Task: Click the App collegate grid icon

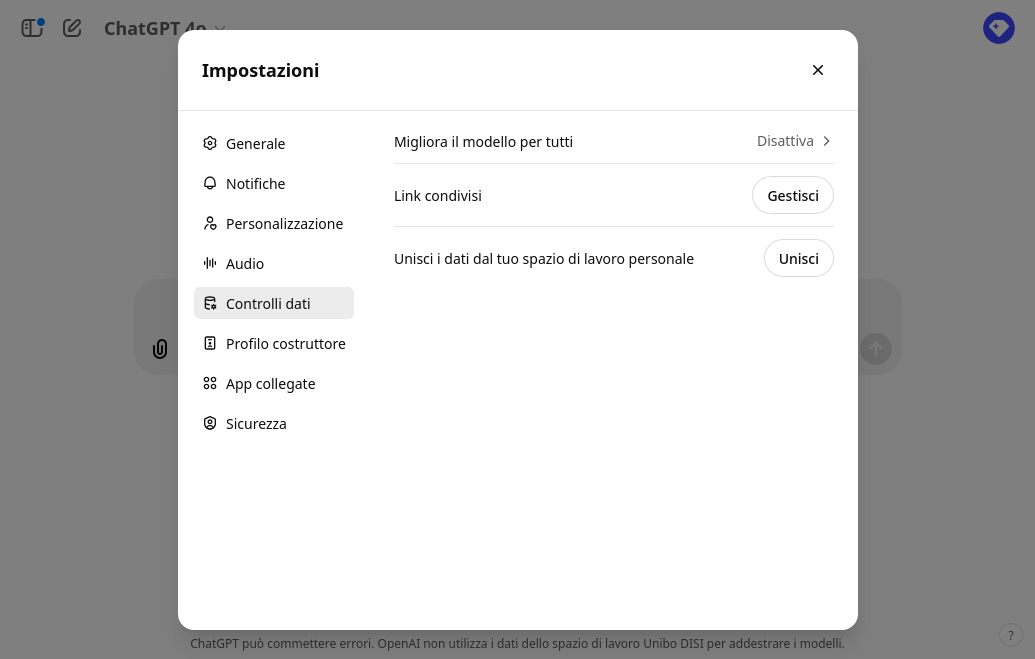Action: [x=210, y=383]
